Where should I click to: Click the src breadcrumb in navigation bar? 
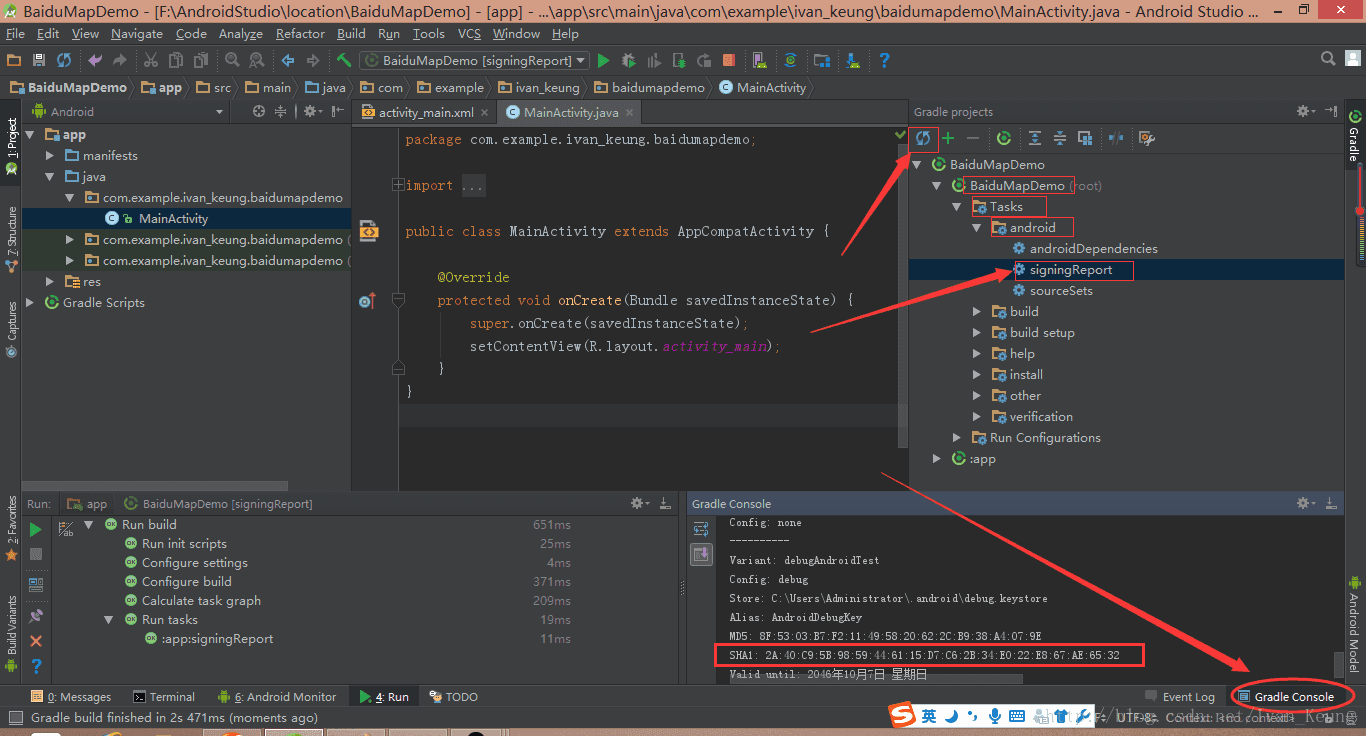(214, 88)
